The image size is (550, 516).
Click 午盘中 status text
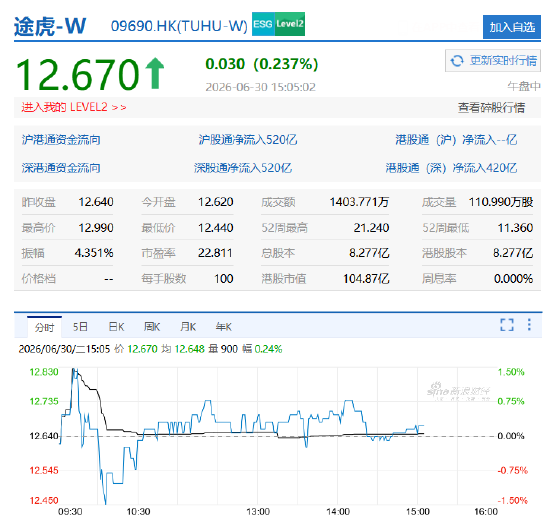click(x=524, y=86)
